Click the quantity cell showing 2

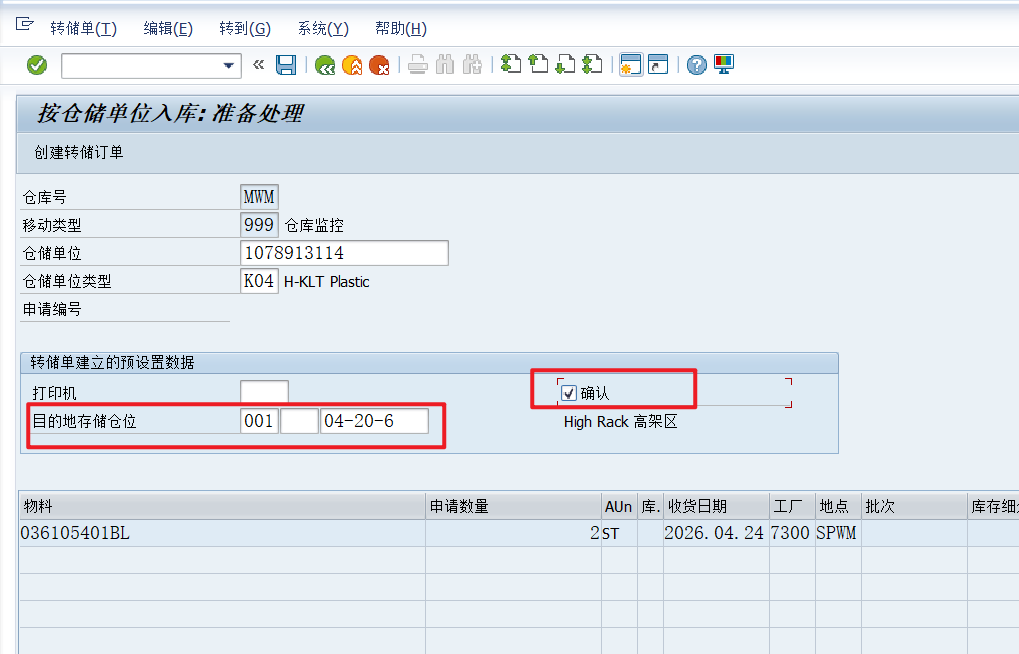[513, 533]
